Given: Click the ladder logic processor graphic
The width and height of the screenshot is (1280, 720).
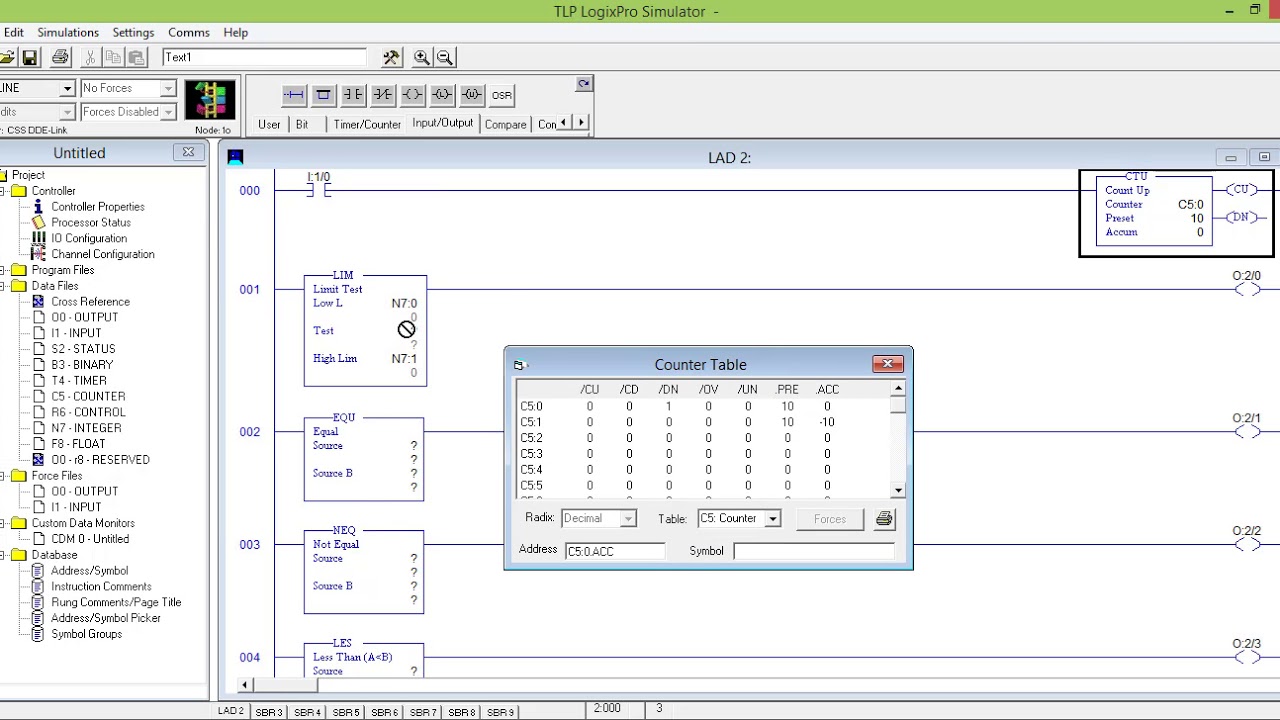Looking at the screenshot, I should point(210,100).
